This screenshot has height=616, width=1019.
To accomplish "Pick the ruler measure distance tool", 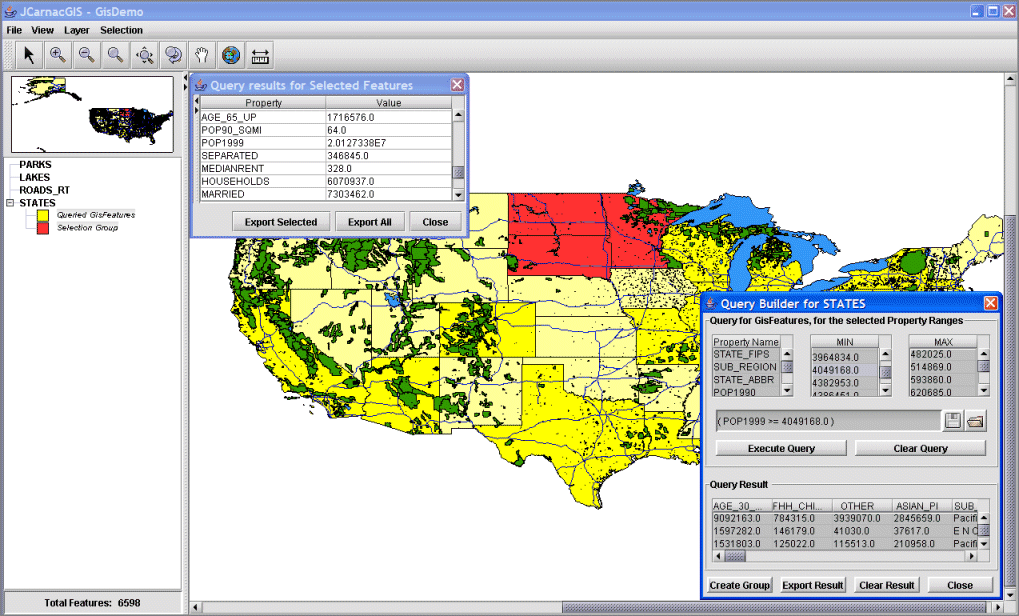I will point(260,55).
